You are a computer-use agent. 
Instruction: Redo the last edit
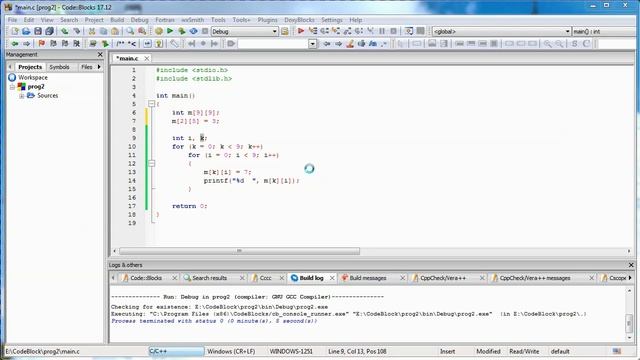pos(76,31)
